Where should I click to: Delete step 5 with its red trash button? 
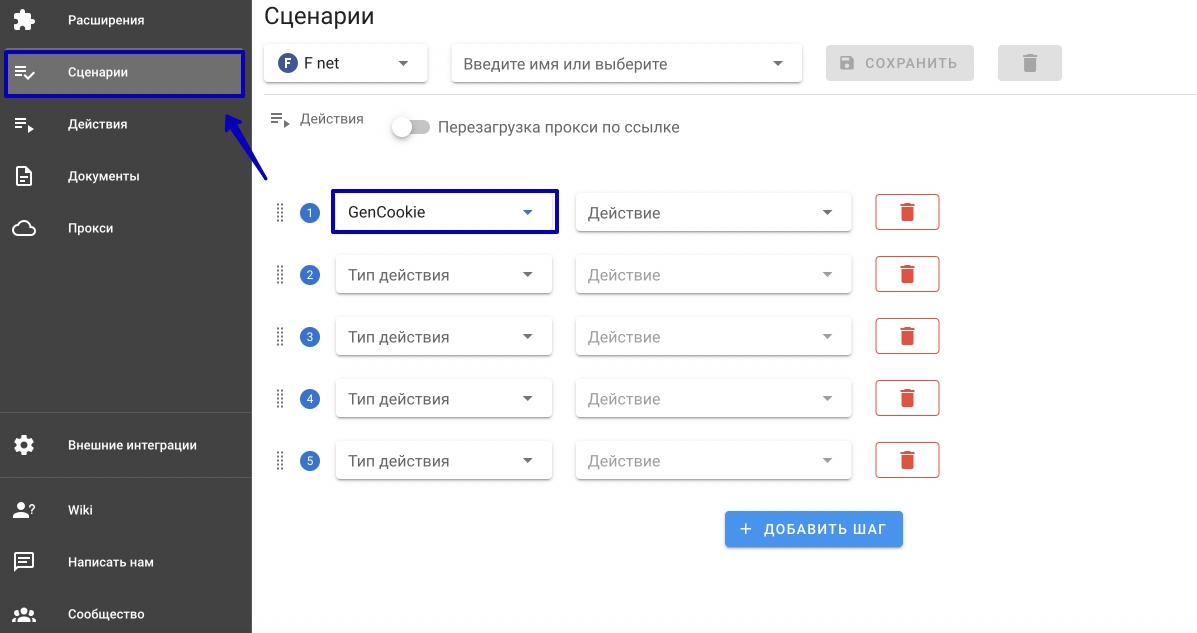pyautogui.click(x=907, y=460)
